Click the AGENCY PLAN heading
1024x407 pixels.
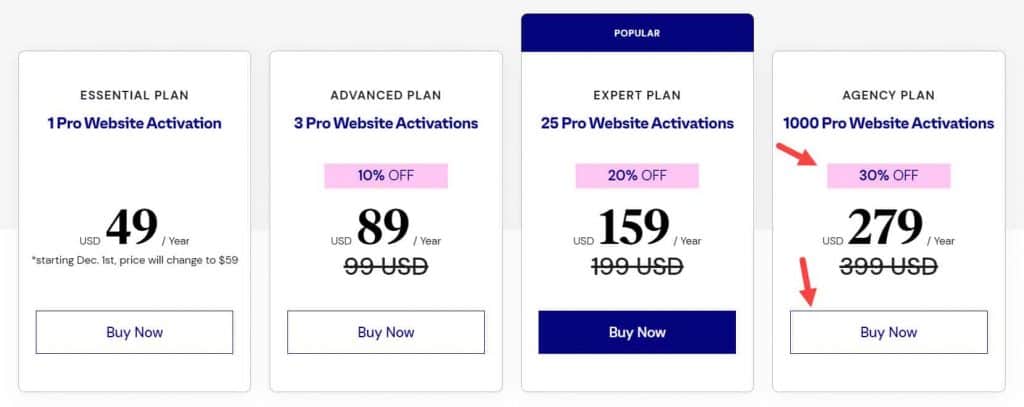pos(888,96)
